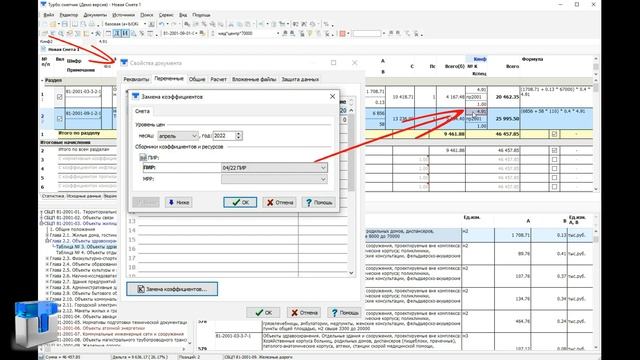Click OK in the Свойства документа dialog
Screen dimensions: 640x360
[263, 312]
